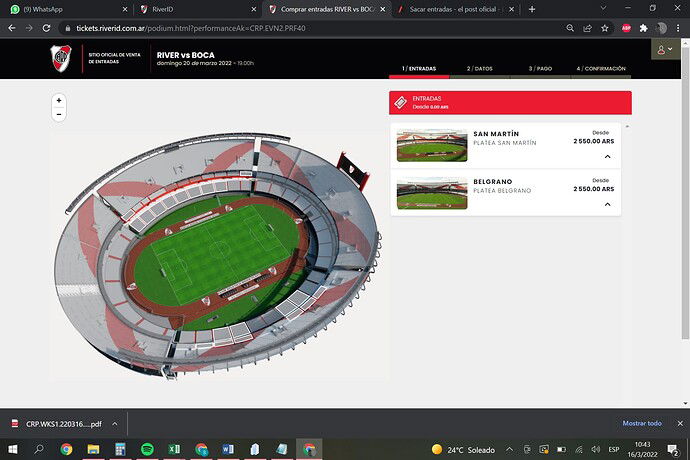Click the share page icon in address bar
Viewport: 690px width, 460px height.
(x=588, y=28)
